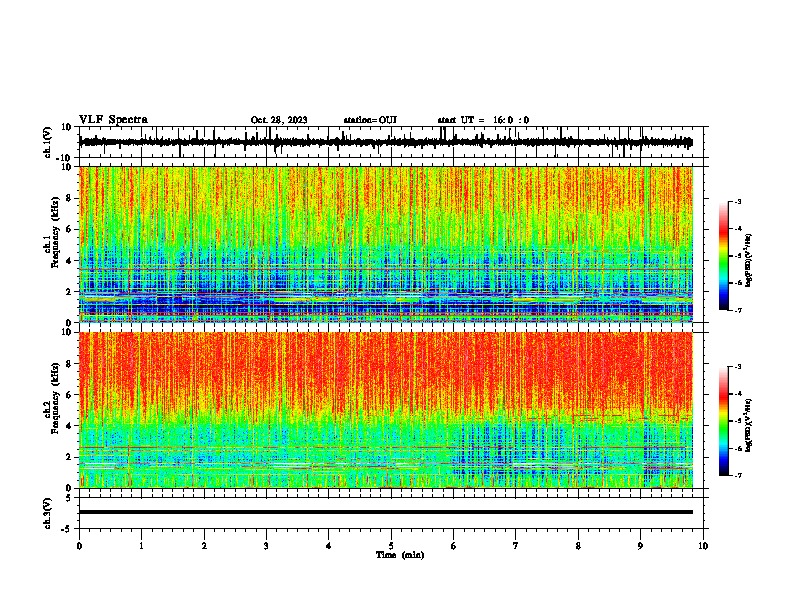Click the ch.2 spectrogram color scale bar

click(x=723, y=421)
